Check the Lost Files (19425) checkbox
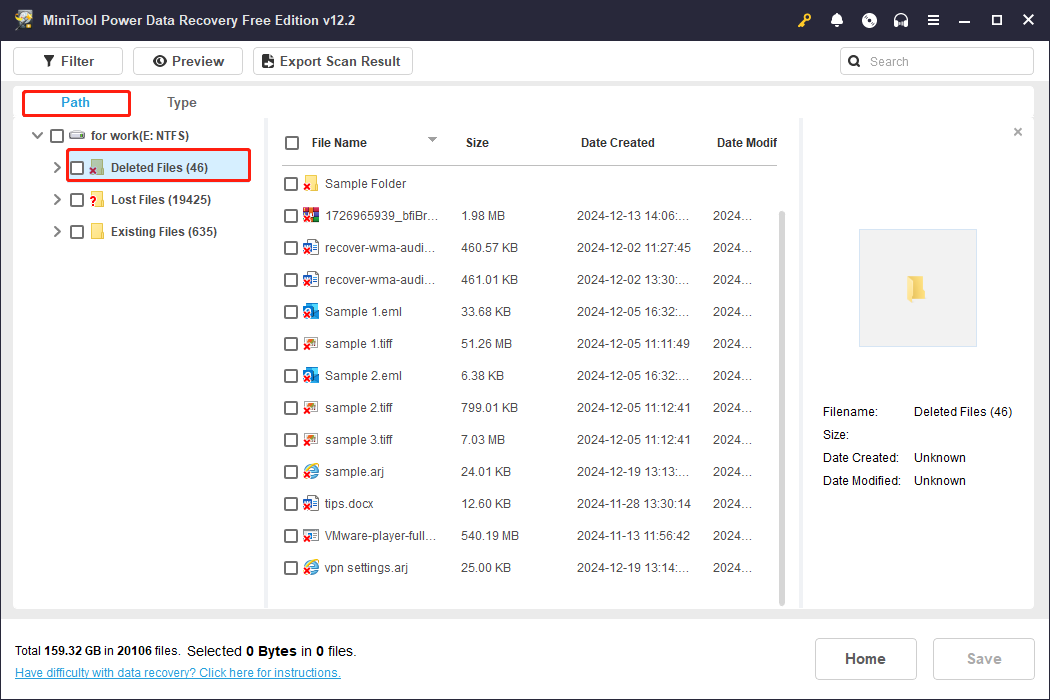 (77, 200)
